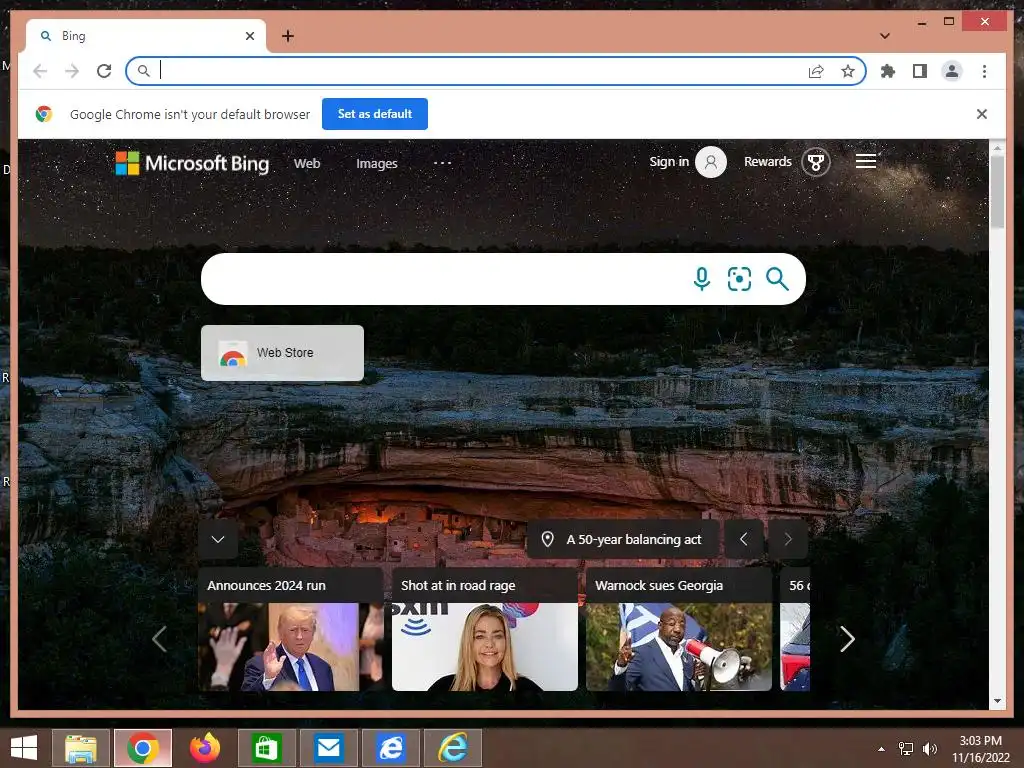Image resolution: width=1024 pixels, height=768 pixels.
Task: Open tab search dropdown chevron
Action: (x=885, y=36)
